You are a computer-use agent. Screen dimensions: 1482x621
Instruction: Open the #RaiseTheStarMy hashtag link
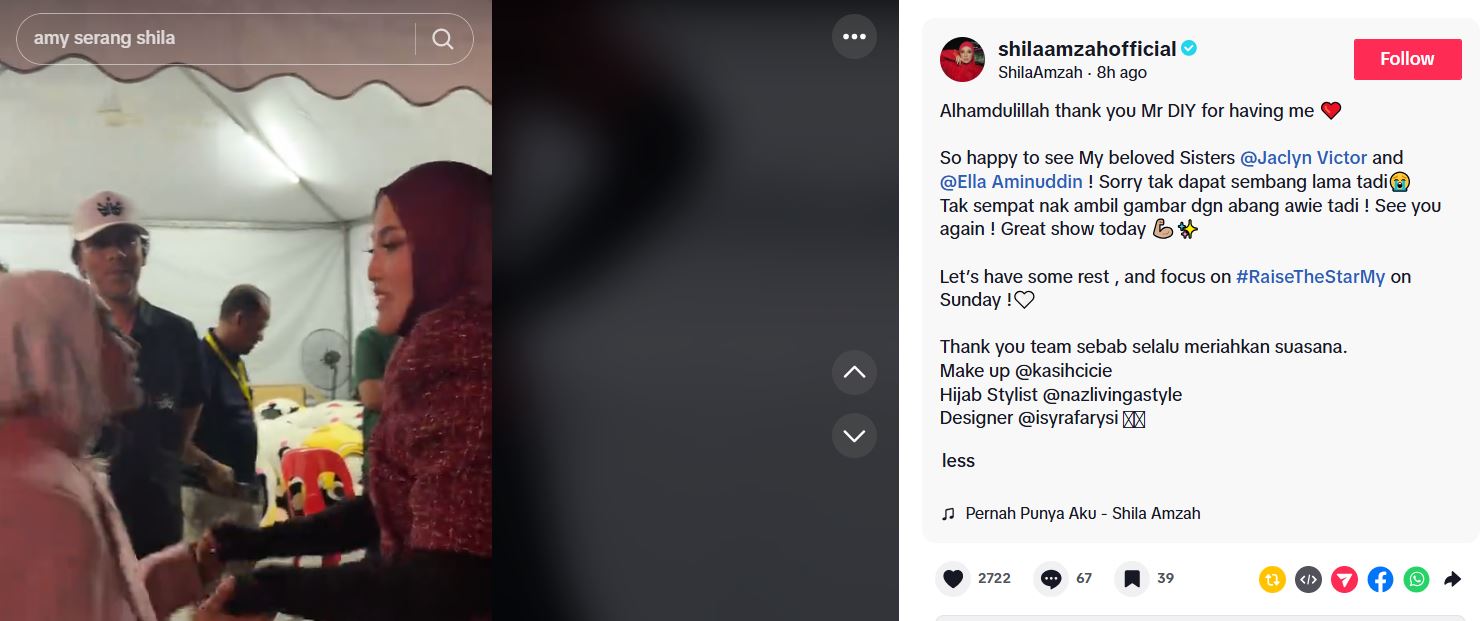click(1310, 277)
